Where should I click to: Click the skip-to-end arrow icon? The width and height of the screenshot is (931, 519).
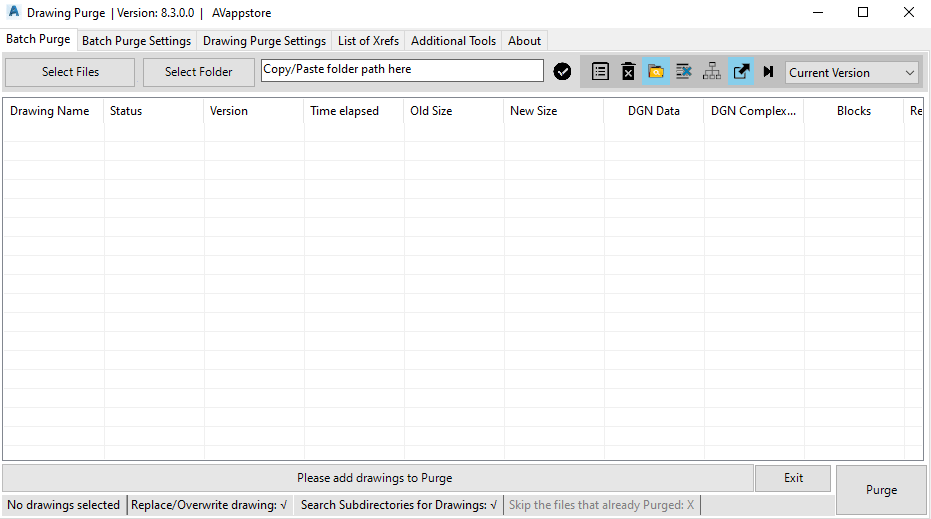(x=768, y=72)
